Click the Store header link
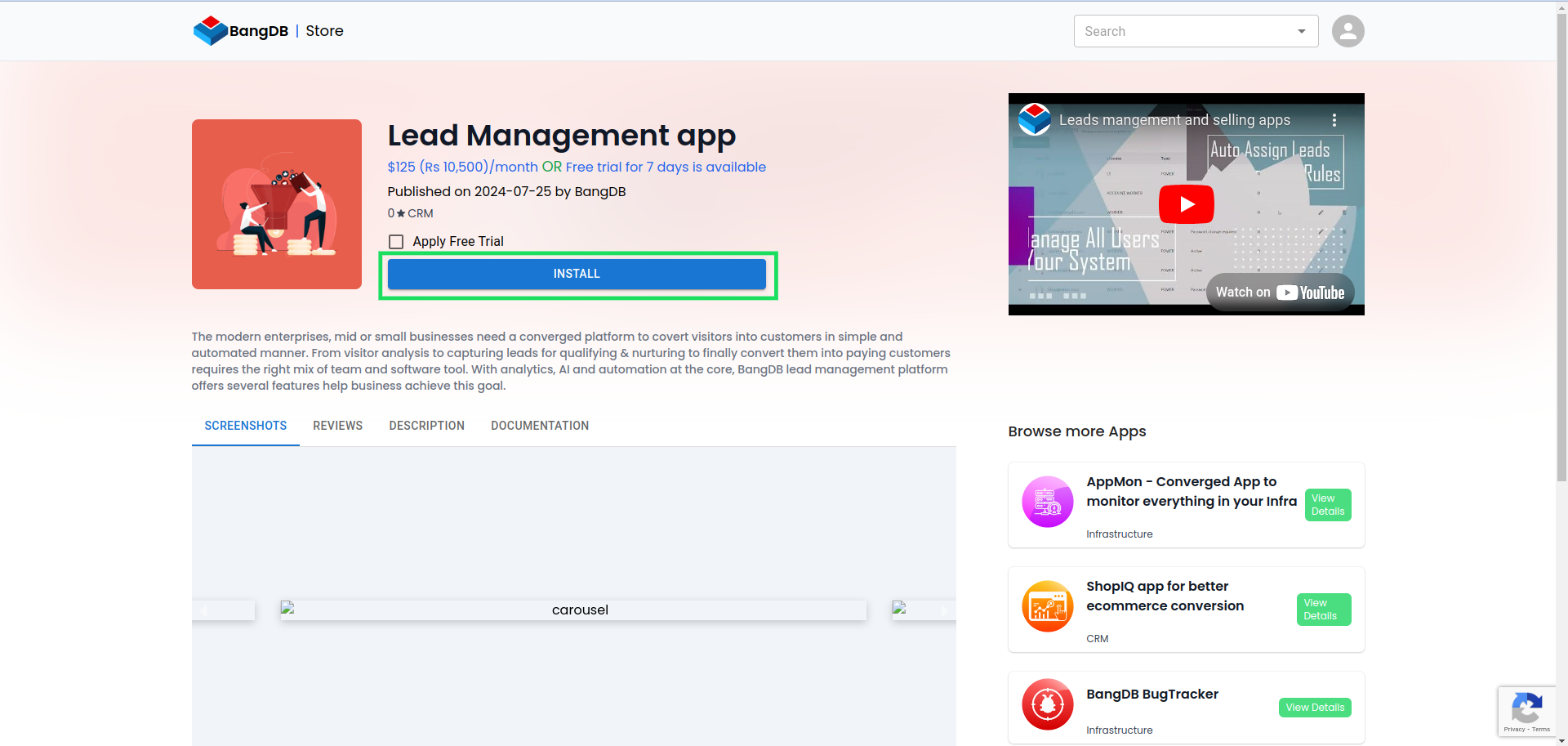Screen dimensions: 1568x746 pyautogui.click(x=324, y=31)
